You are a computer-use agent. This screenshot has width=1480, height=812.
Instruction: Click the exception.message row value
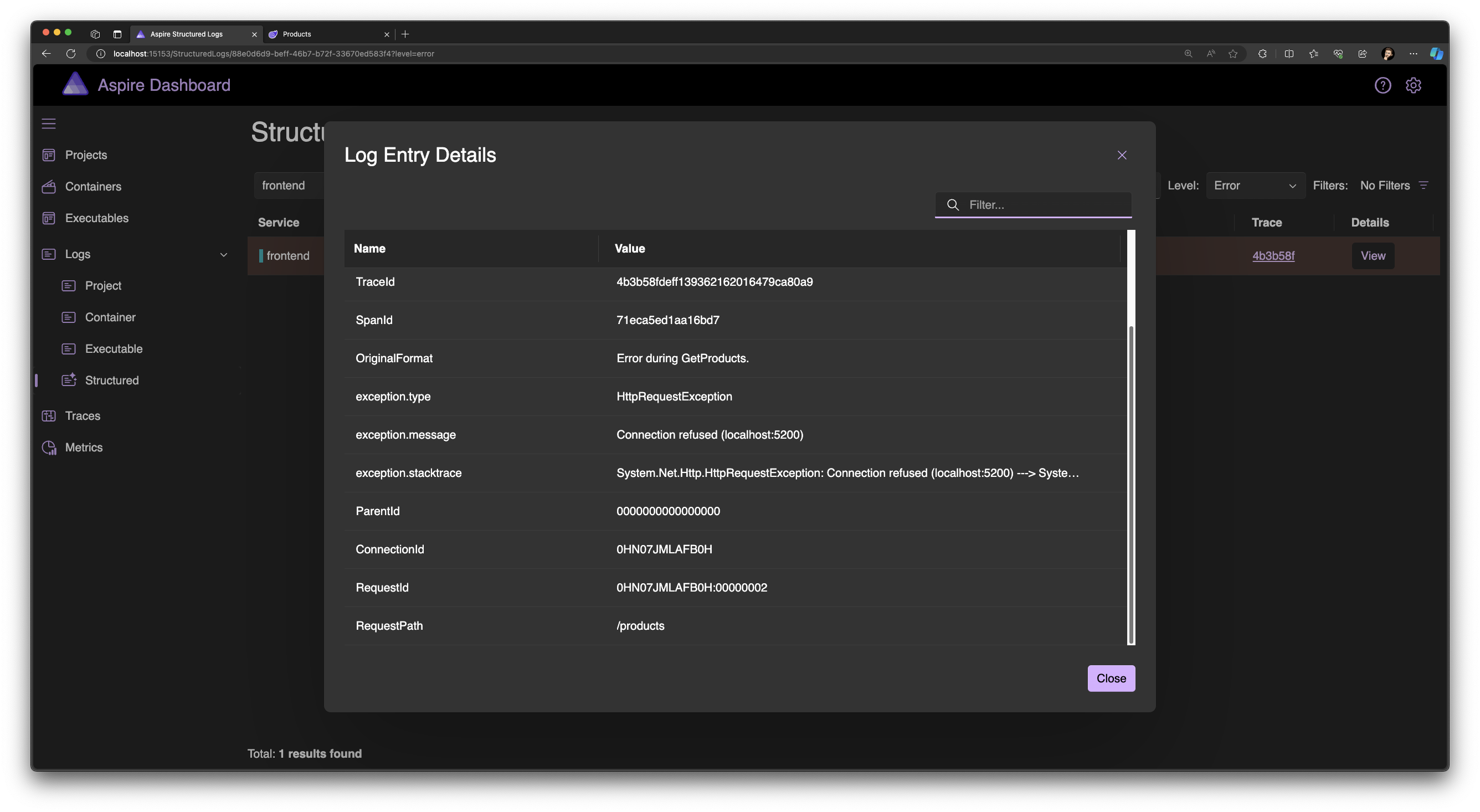coord(710,434)
